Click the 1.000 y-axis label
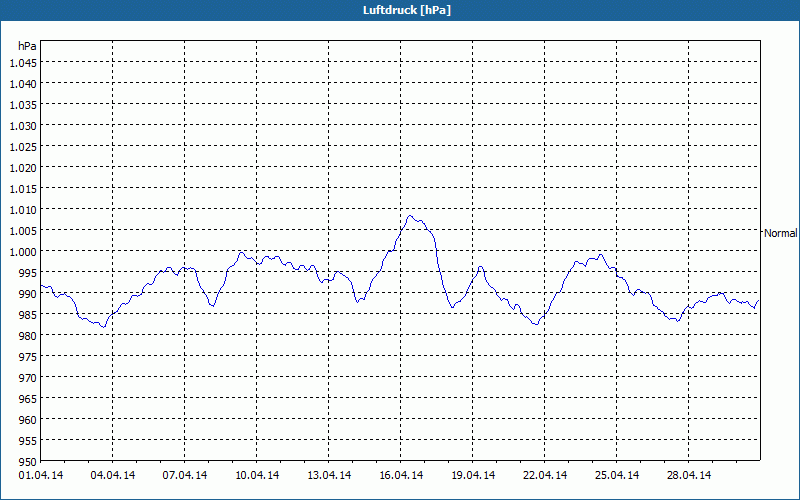 point(23,252)
